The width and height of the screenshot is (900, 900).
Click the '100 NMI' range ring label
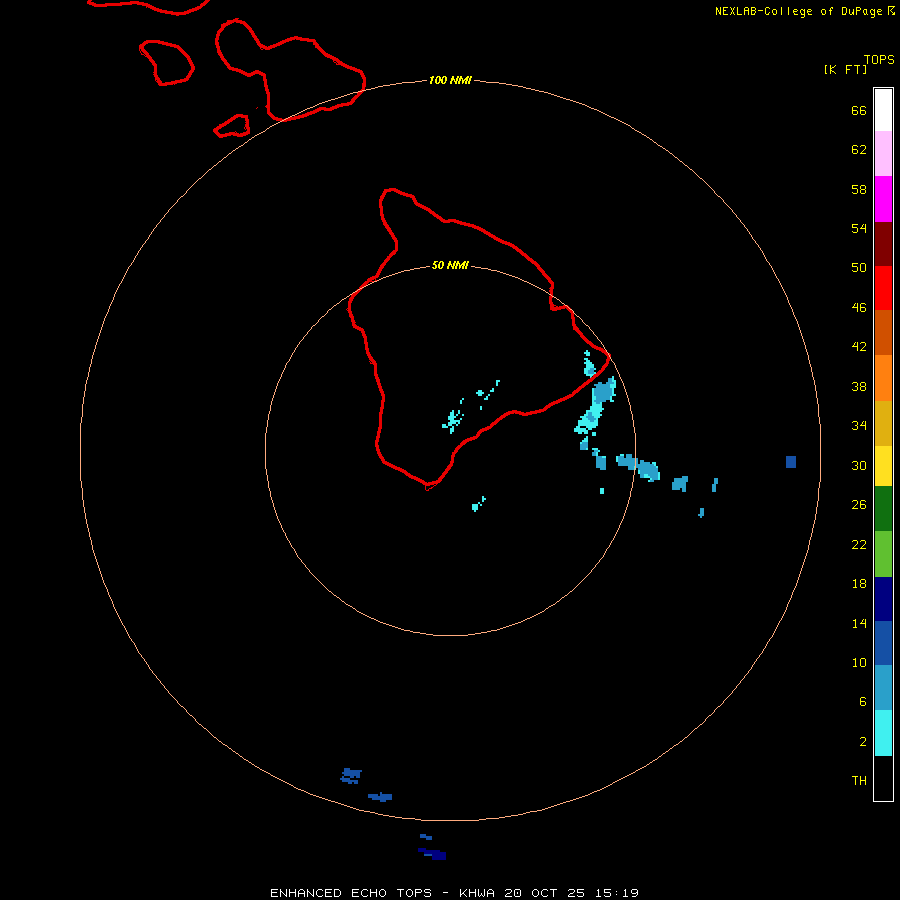pyautogui.click(x=450, y=80)
